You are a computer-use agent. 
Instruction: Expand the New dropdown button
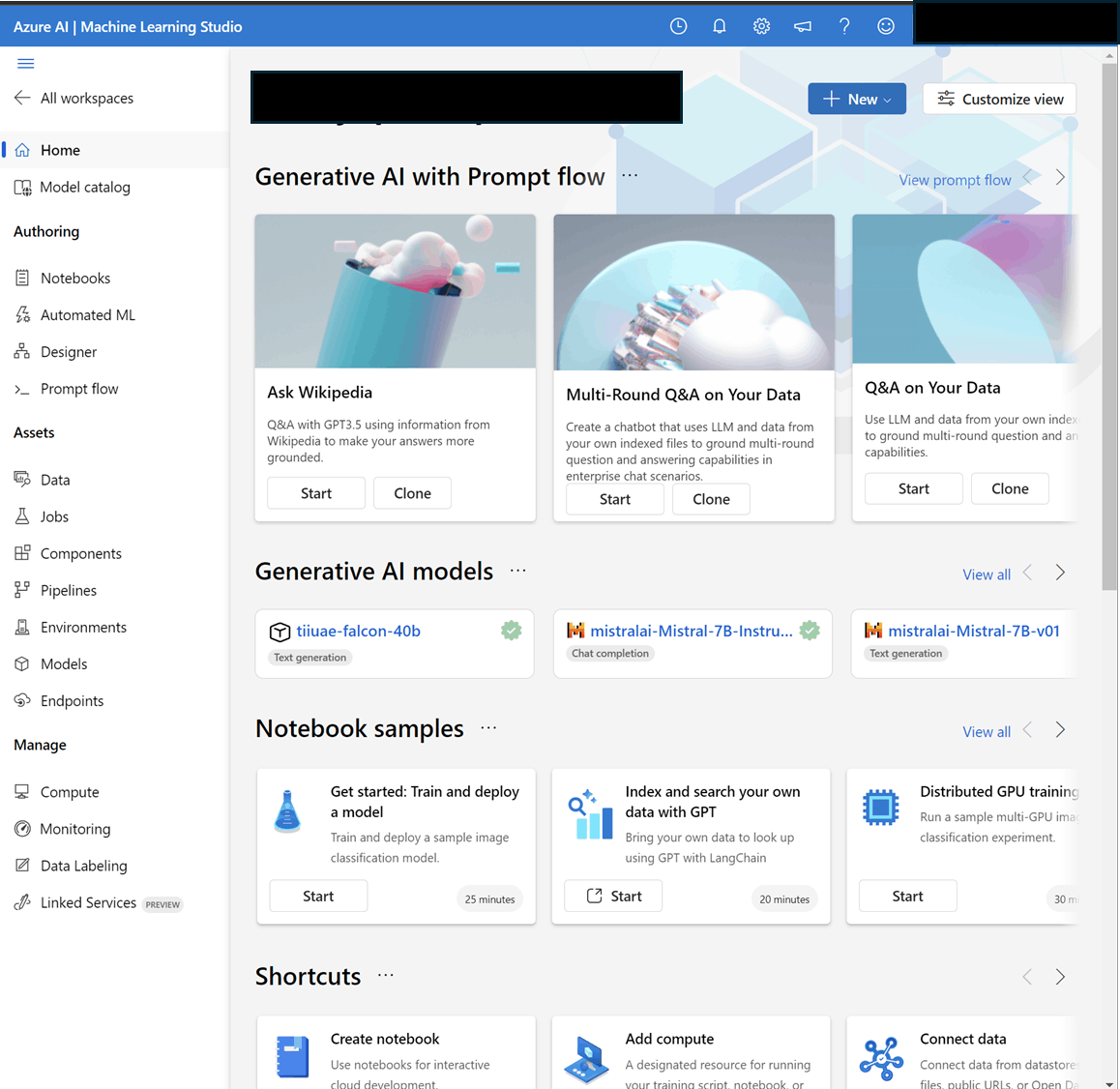tap(856, 99)
